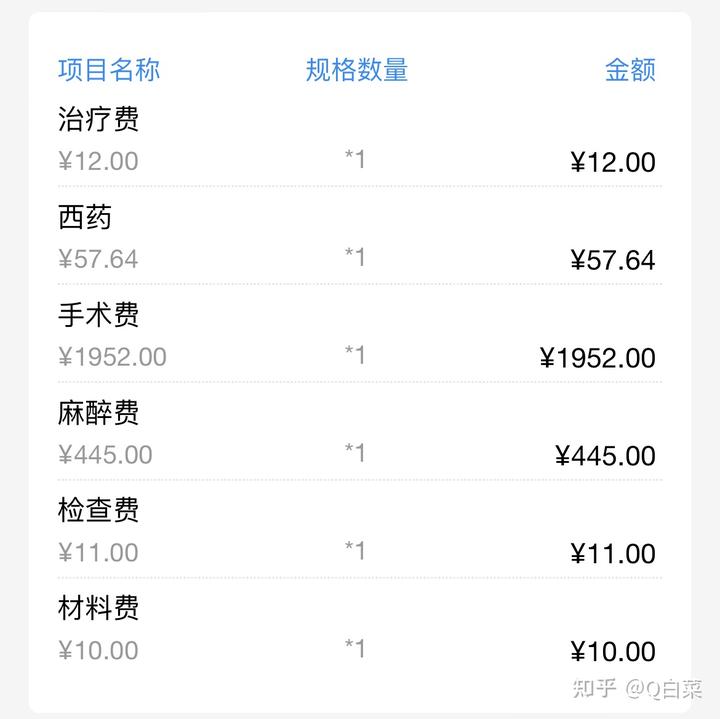Select the 规格数量 column header
Image resolution: width=720 pixels, height=719 pixels.
[357, 70]
